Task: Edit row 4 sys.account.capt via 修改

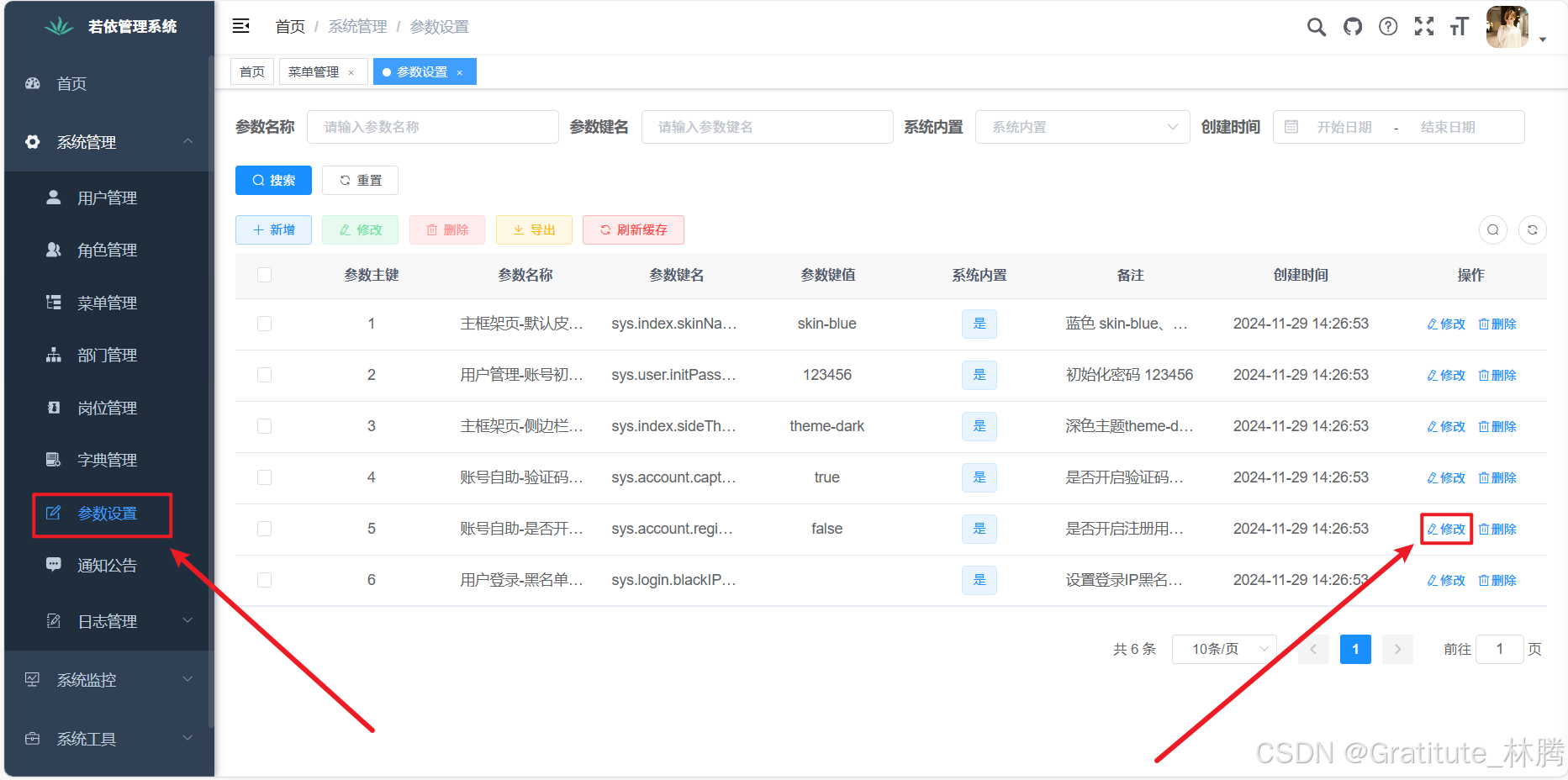Action: pos(1446,477)
